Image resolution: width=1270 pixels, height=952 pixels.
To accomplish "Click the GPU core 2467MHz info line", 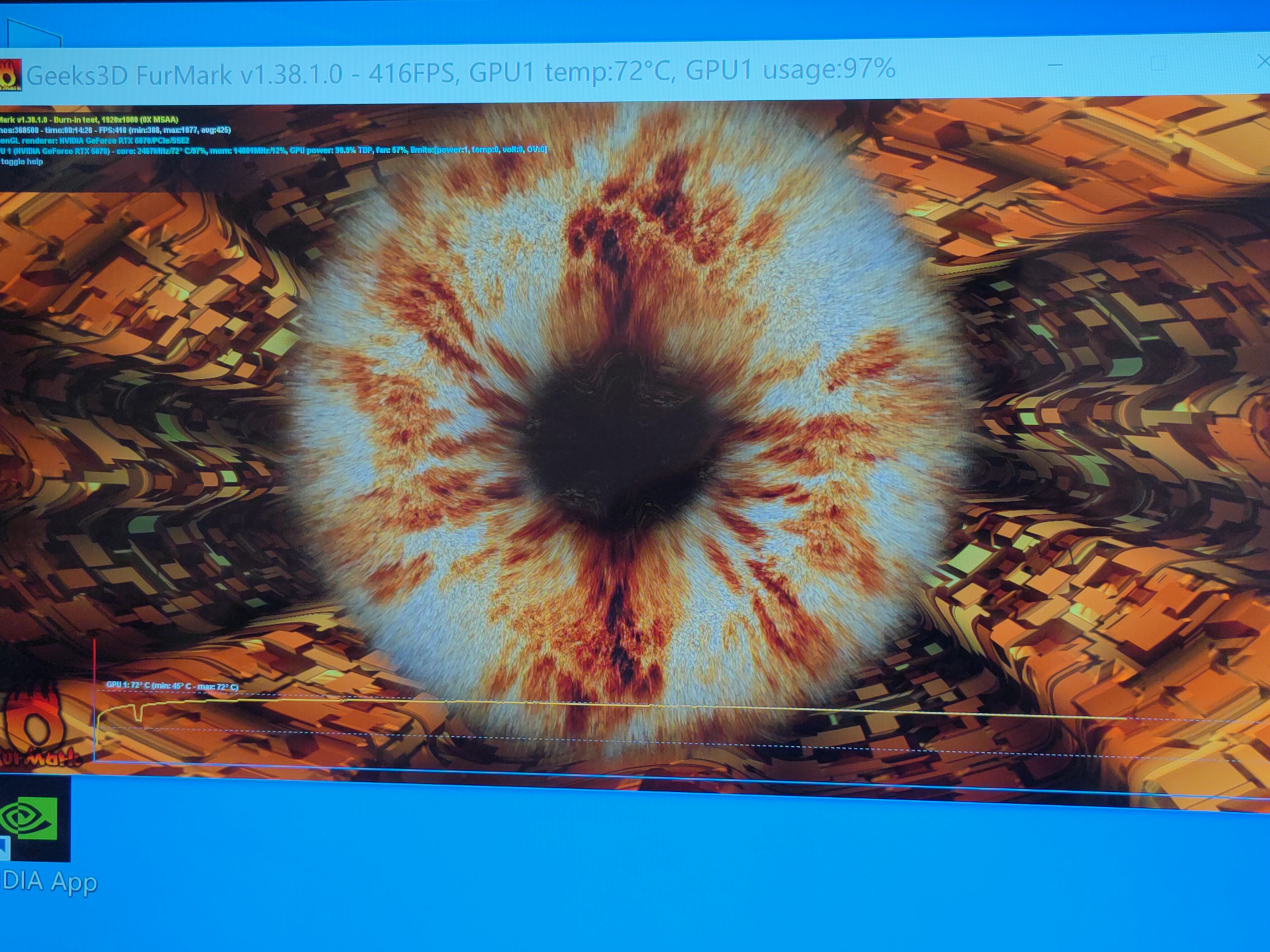I will click(x=273, y=150).
